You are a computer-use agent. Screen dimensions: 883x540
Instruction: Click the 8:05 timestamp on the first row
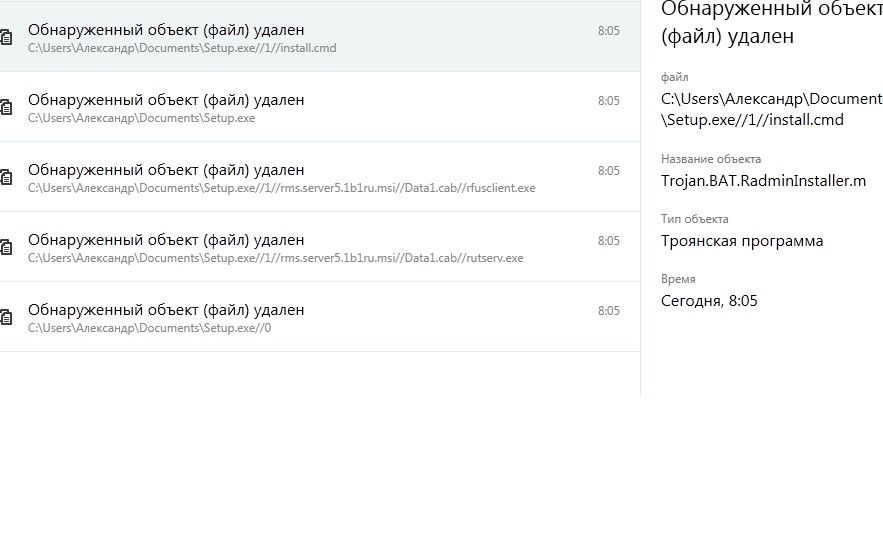point(609,30)
